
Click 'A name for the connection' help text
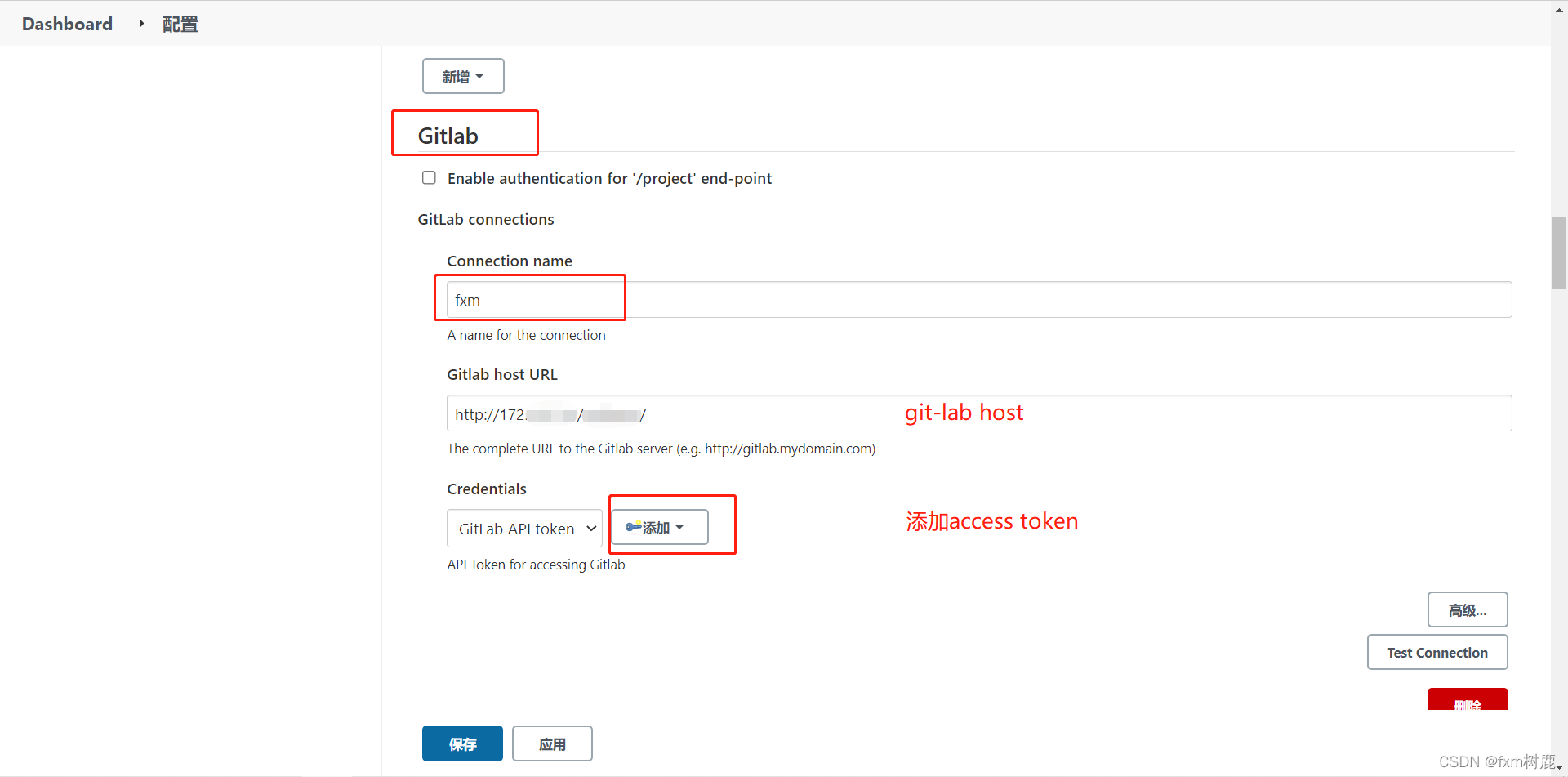[526, 335]
